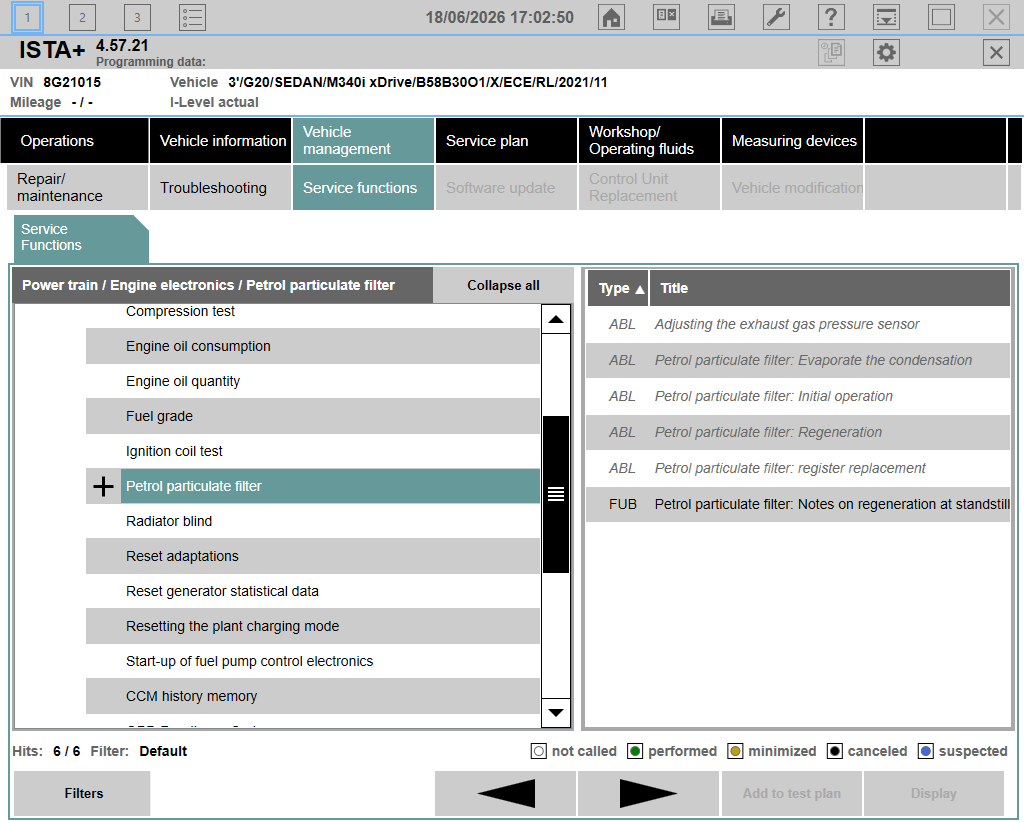Open the Service plan tab
Image resolution: width=1024 pixels, height=823 pixels.
(x=506, y=141)
